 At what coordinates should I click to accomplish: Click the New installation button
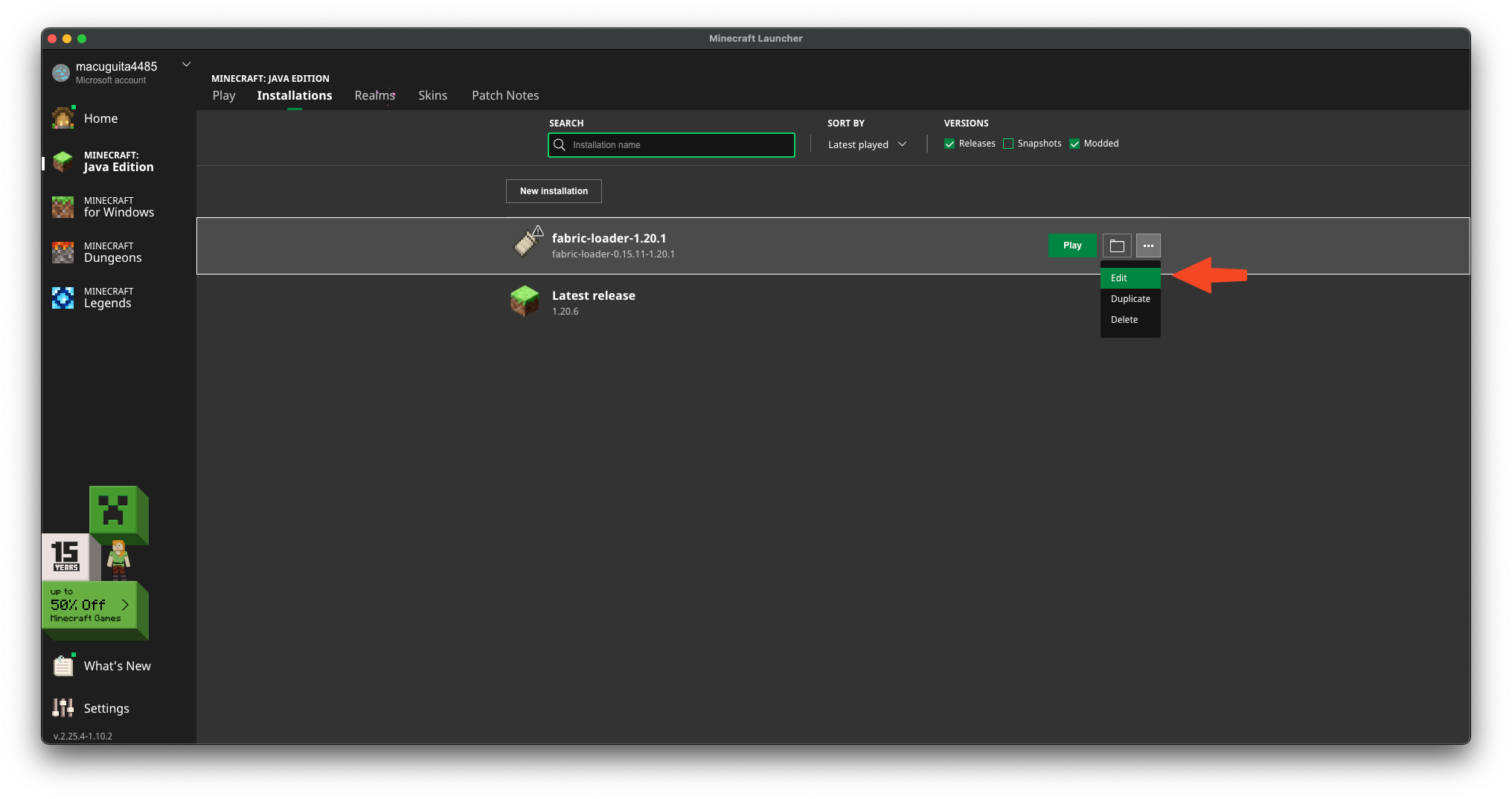(554, 191)
